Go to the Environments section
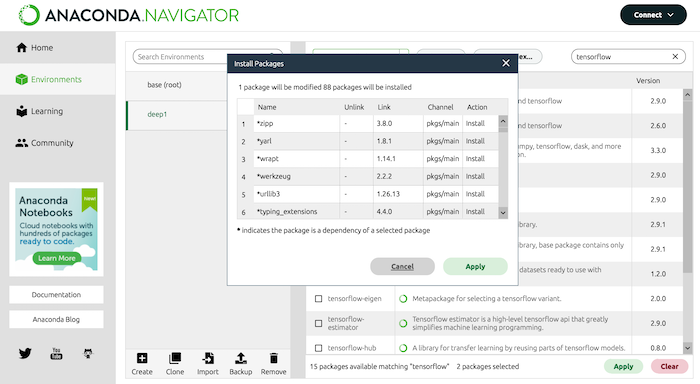The width and height of the screenshot is (700, 384). coord(58,79)
